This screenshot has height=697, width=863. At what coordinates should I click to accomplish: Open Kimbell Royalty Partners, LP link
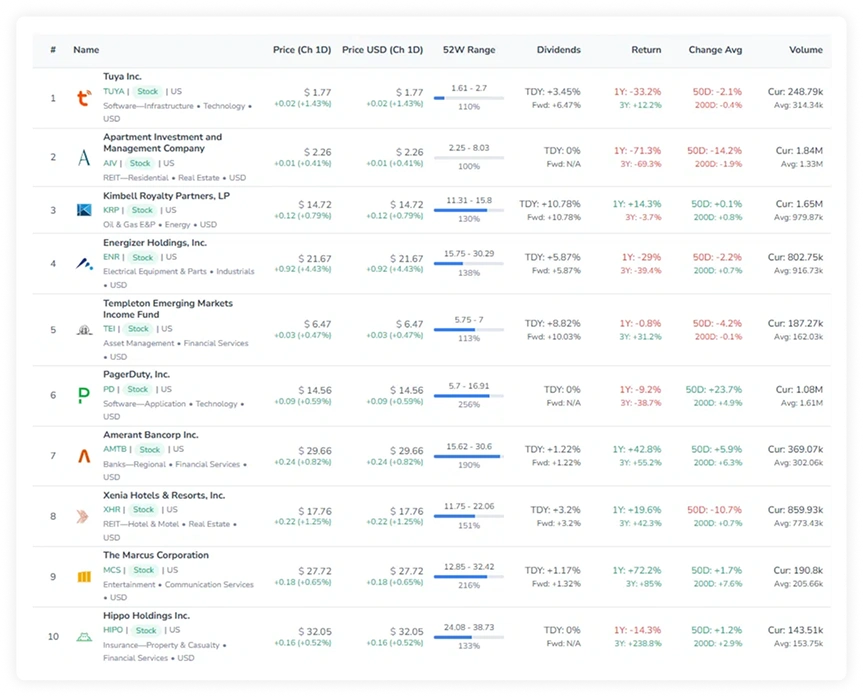166,195
